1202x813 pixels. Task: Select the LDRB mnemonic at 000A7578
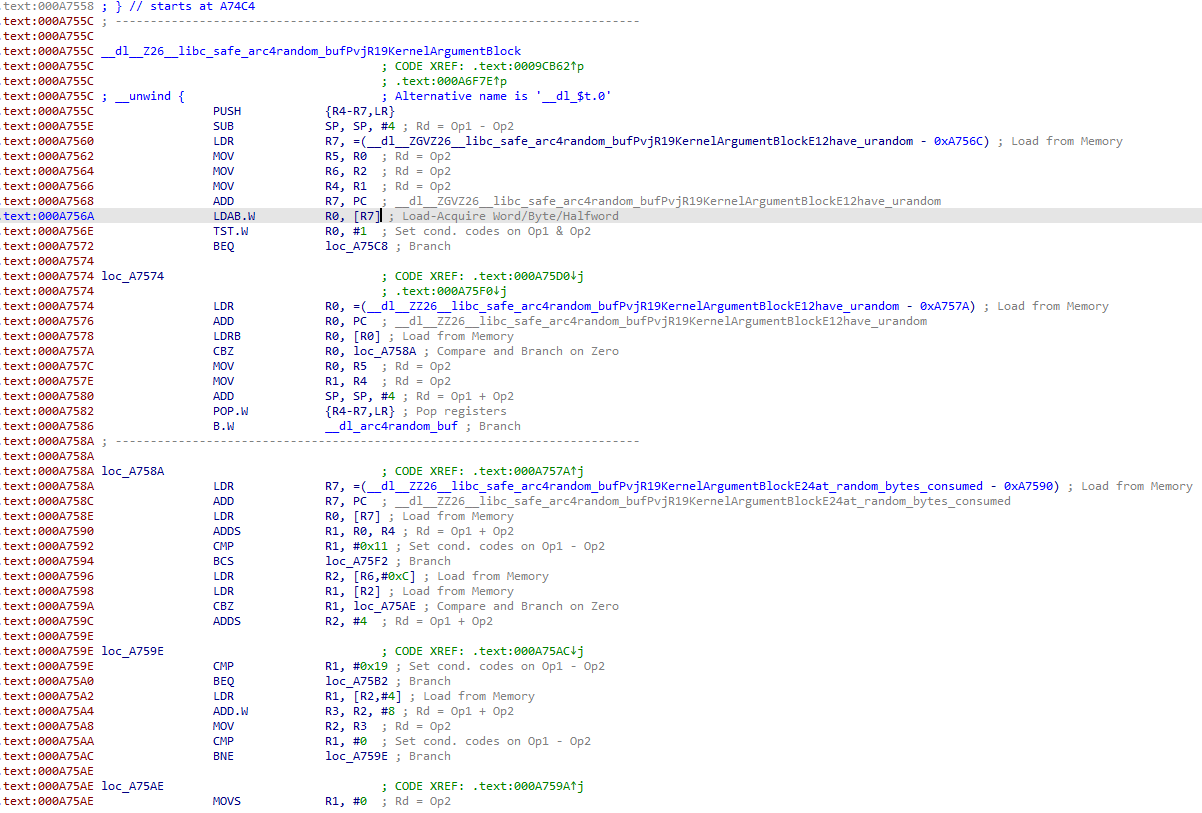click(227, 336)
